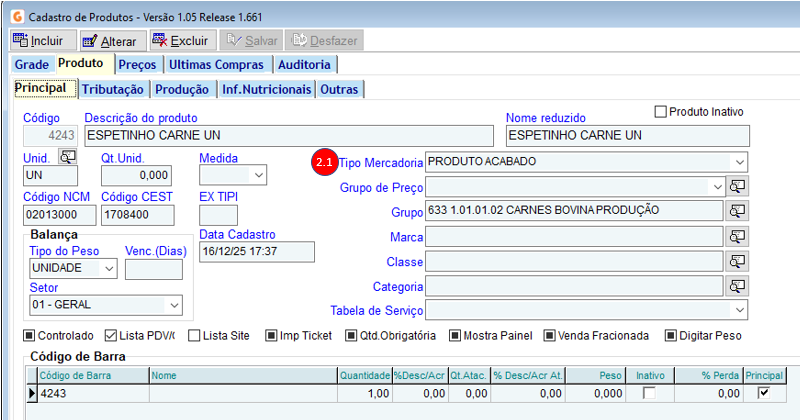
Task: Click the Grupo field lookup icon
Action: coord(738,211)
